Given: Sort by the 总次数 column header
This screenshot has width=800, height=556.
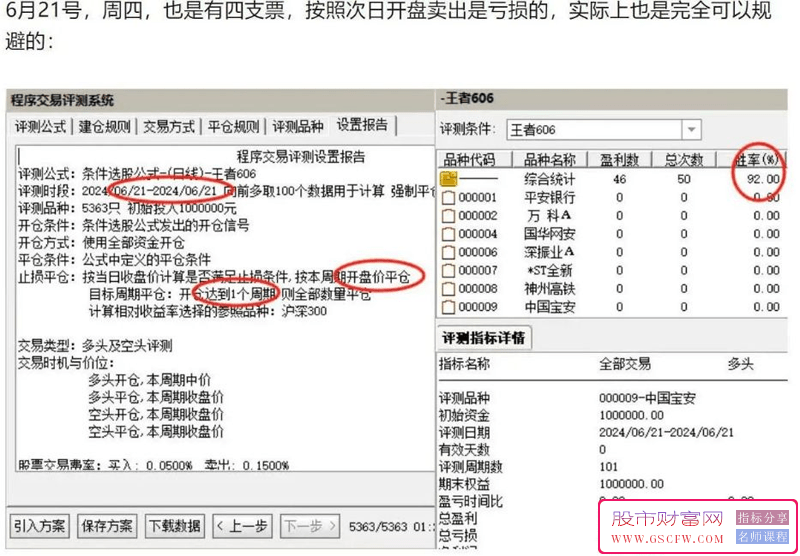Looking at the screenshot, I should coord(684,159).
